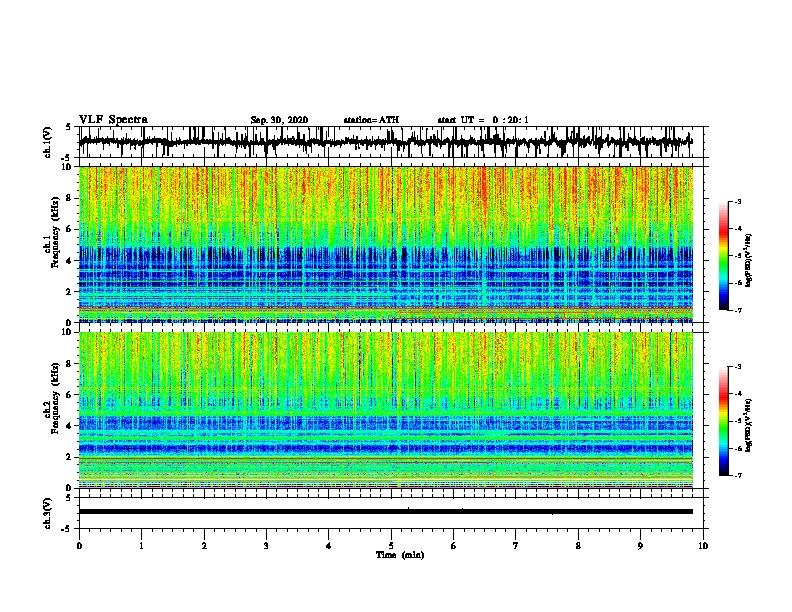Click the 6 kHz tick on ch.1 frequency axis

[70, 229]
